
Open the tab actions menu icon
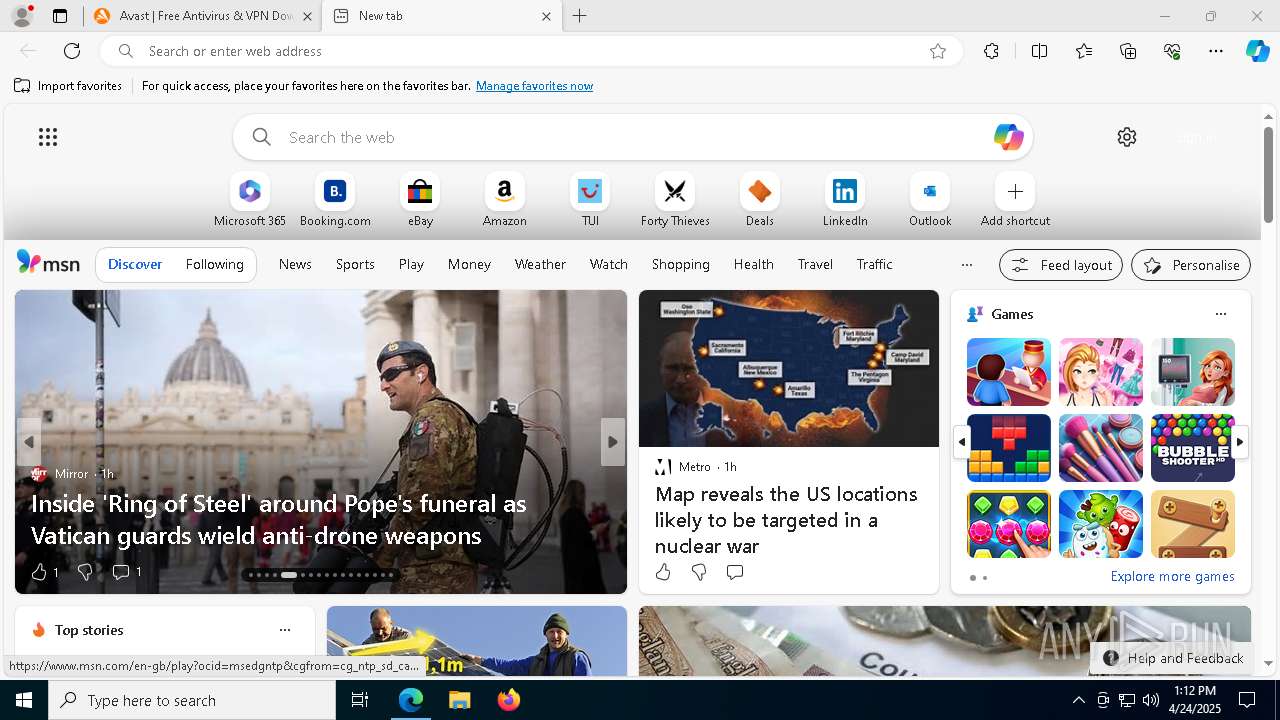[x=60, y=16]
